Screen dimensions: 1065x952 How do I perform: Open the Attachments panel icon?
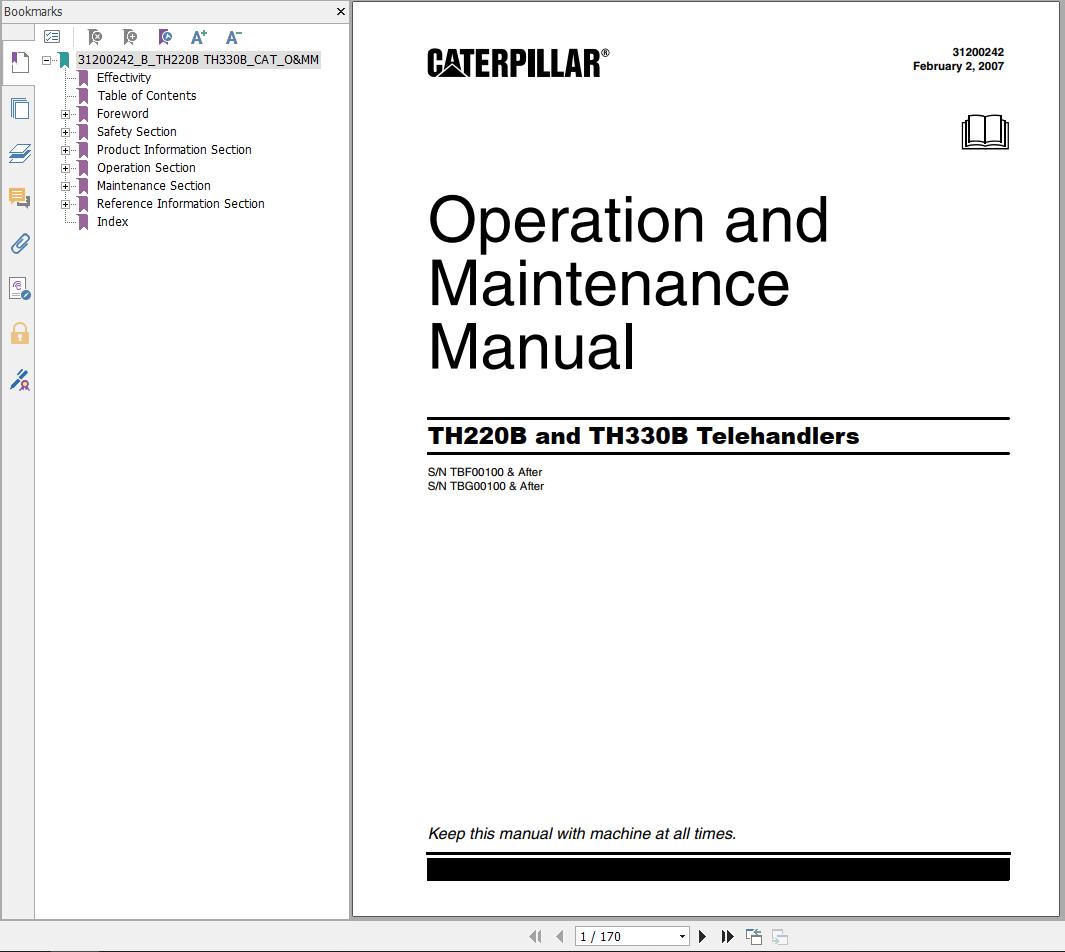[x=18, y=243]
